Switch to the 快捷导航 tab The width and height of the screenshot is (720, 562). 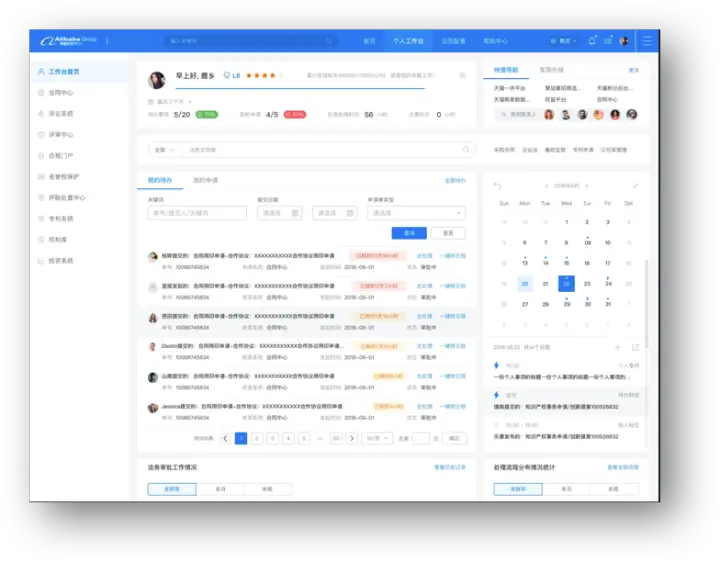tap(506, 70)
